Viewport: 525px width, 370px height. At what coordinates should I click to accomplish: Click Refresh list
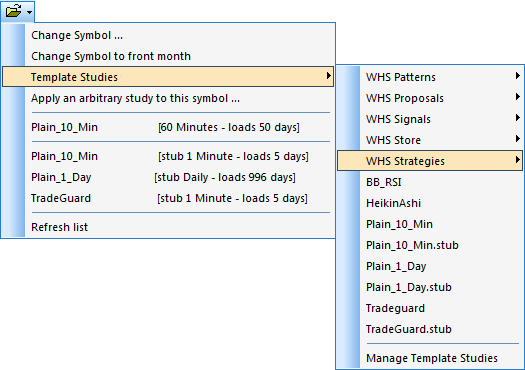[168, 227]
